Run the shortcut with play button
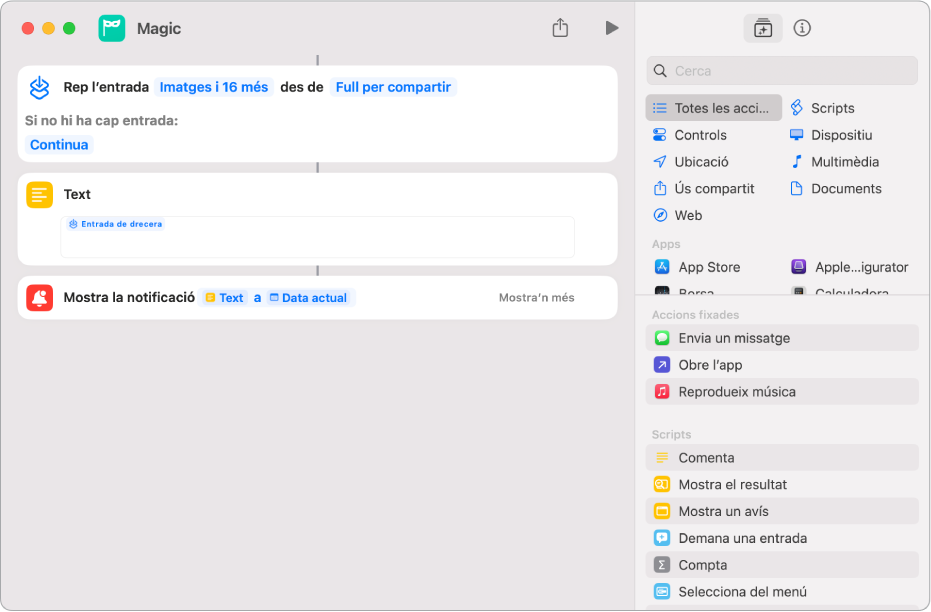The height and width of the screenshot is (612, 931). click(612, 28)
